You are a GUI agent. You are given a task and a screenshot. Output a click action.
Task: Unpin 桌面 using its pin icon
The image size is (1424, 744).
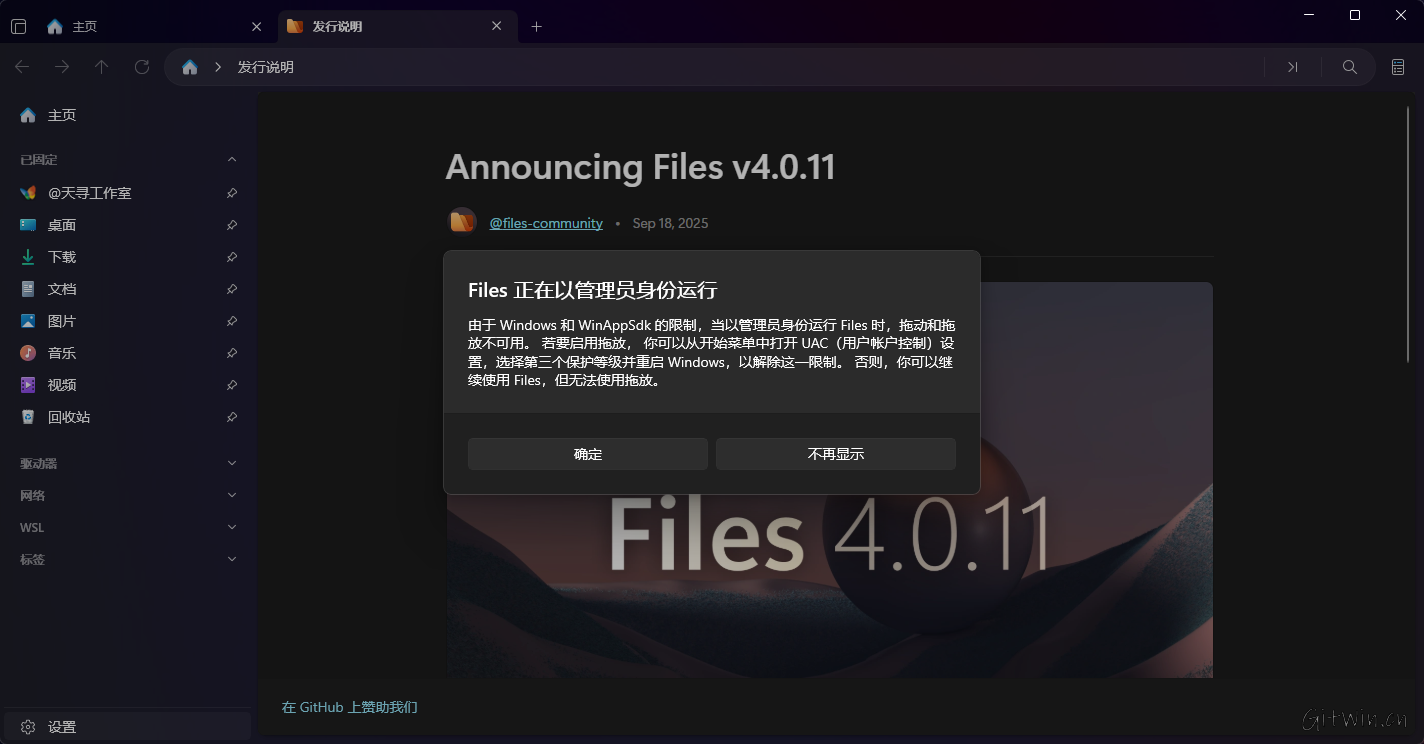[x=231, y=225]
